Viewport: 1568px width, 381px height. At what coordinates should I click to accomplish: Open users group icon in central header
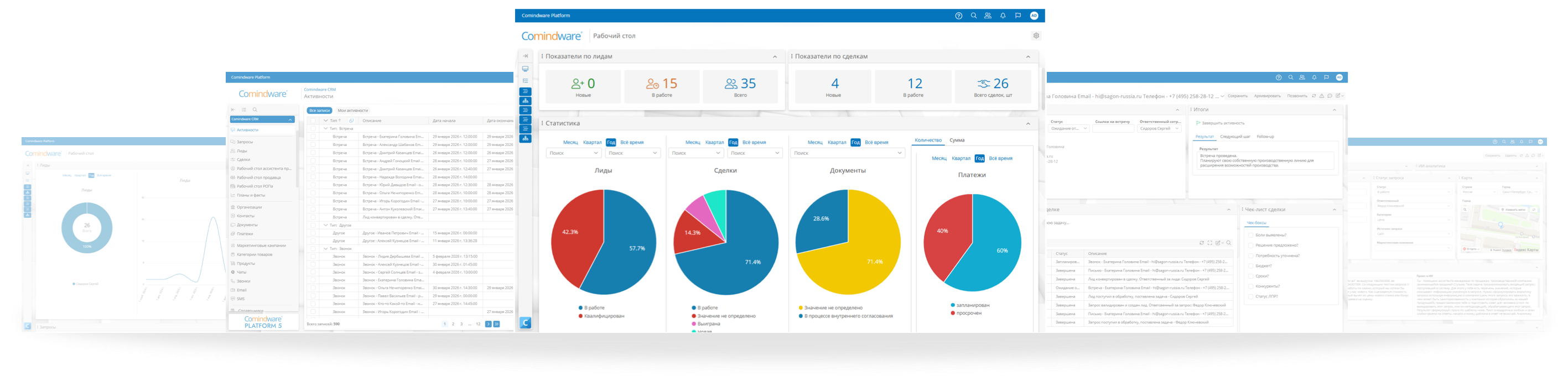(x=988, y=16)
